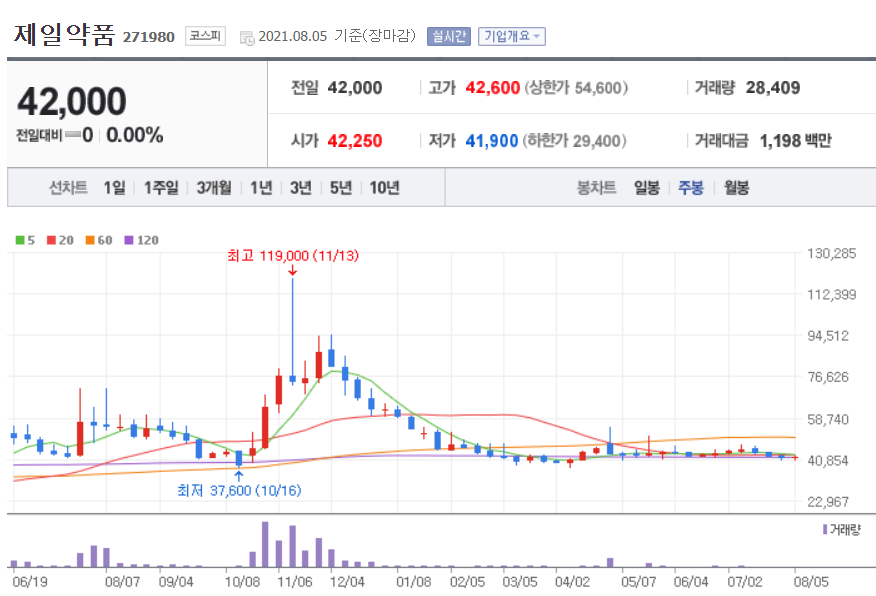Image resolution: width=876 pixels, height=596 pixels.
Task: Select 주봉 weekly candle chart
Action: (691, 188)
